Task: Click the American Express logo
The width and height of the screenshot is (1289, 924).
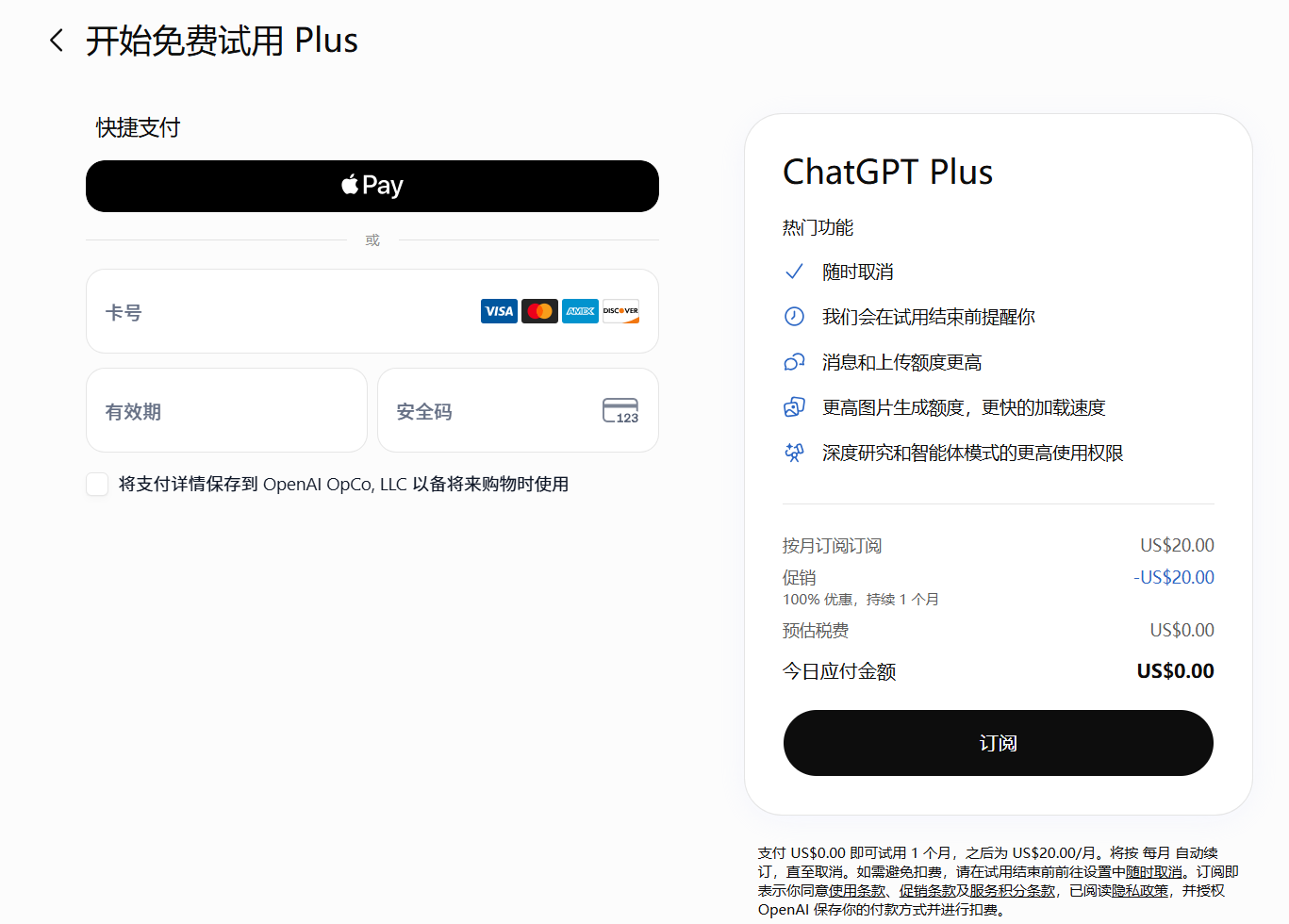Action: [x=580, y=311]
